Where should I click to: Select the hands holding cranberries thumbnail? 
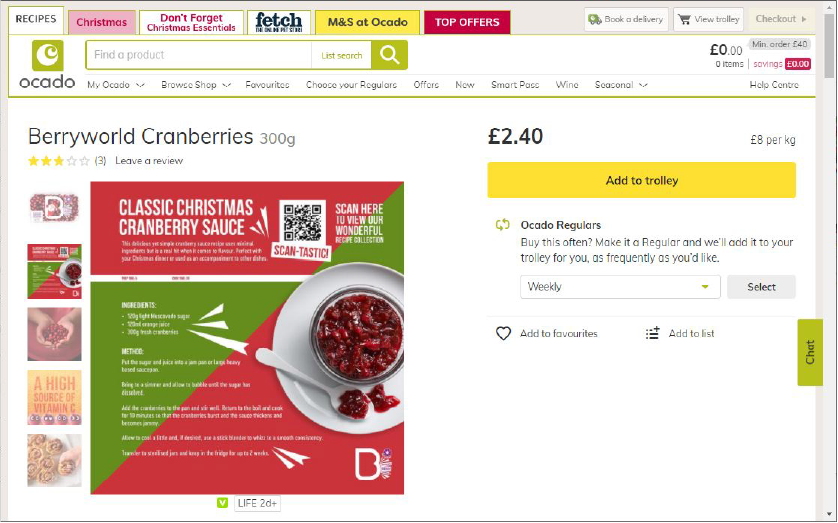[x=55, y=334]
